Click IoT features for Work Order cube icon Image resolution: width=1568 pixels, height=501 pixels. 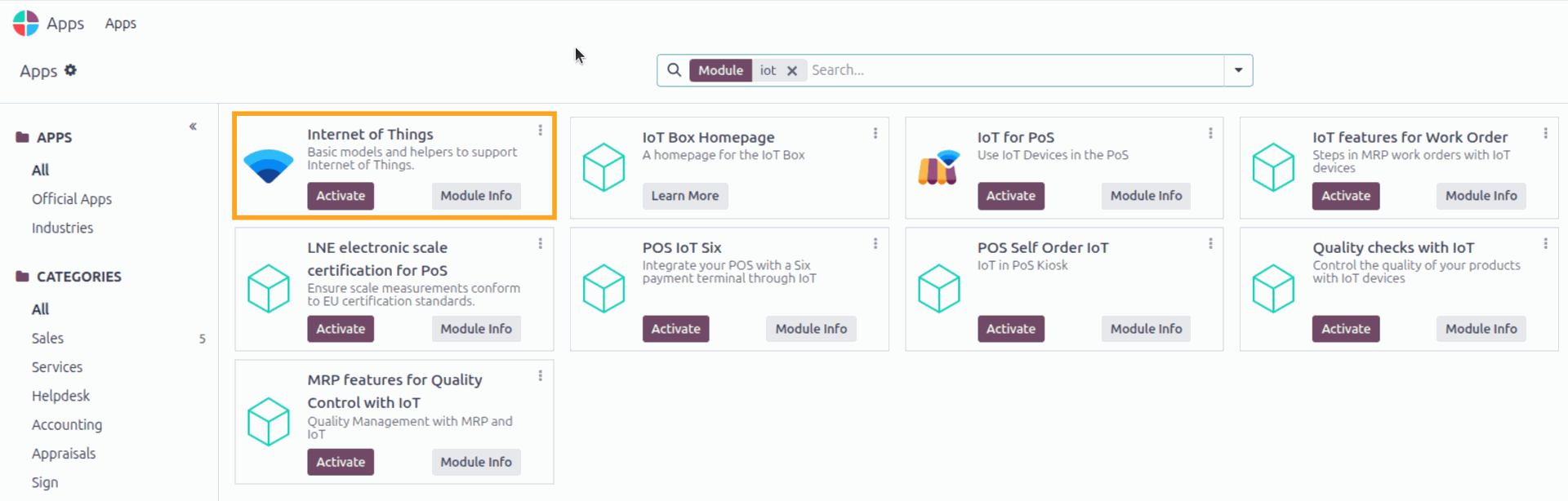pos(1273,167)
